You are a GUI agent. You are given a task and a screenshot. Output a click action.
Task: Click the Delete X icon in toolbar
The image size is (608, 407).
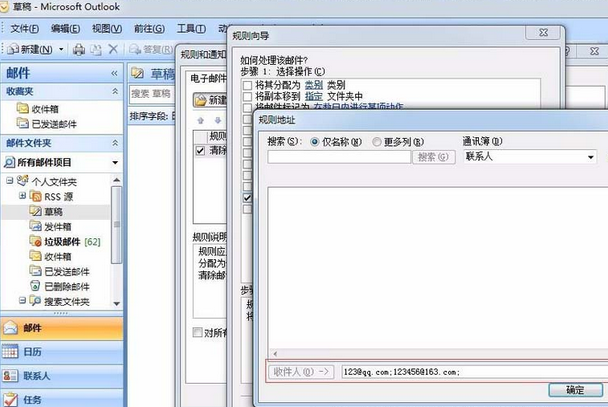(x=113, y=49)
